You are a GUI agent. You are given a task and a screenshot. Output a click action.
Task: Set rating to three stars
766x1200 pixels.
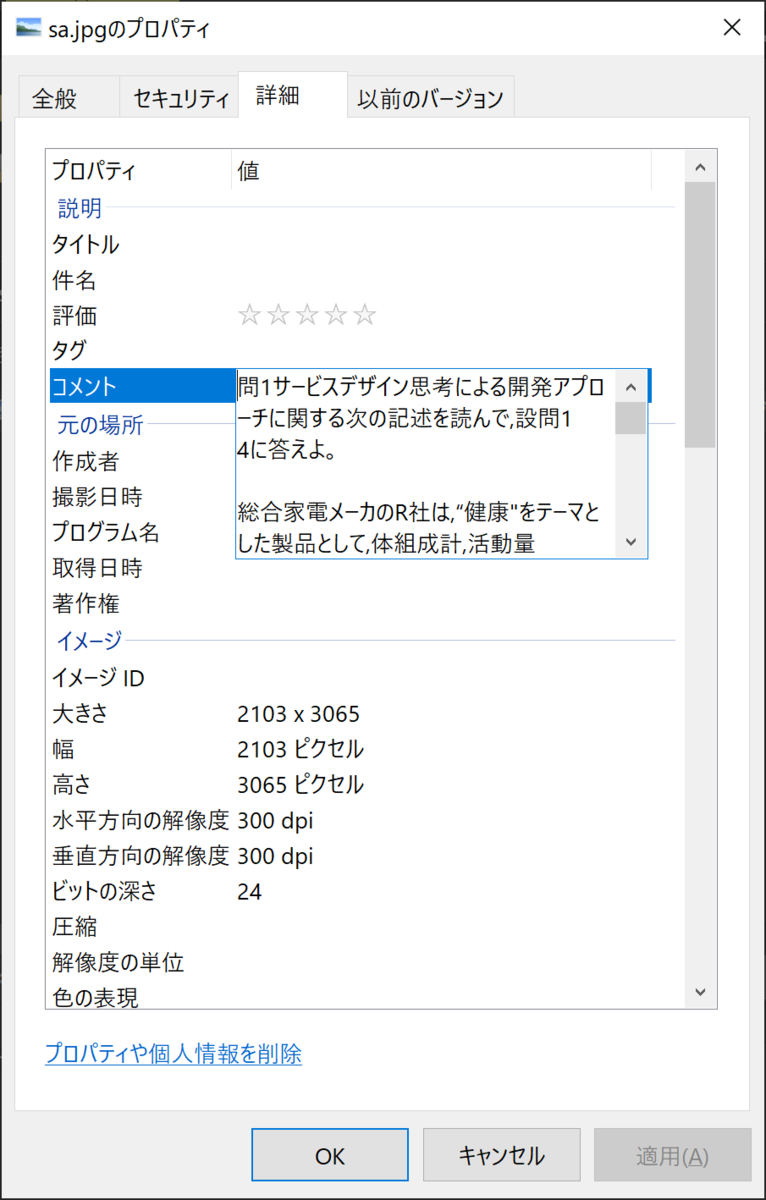pos(307,316)
